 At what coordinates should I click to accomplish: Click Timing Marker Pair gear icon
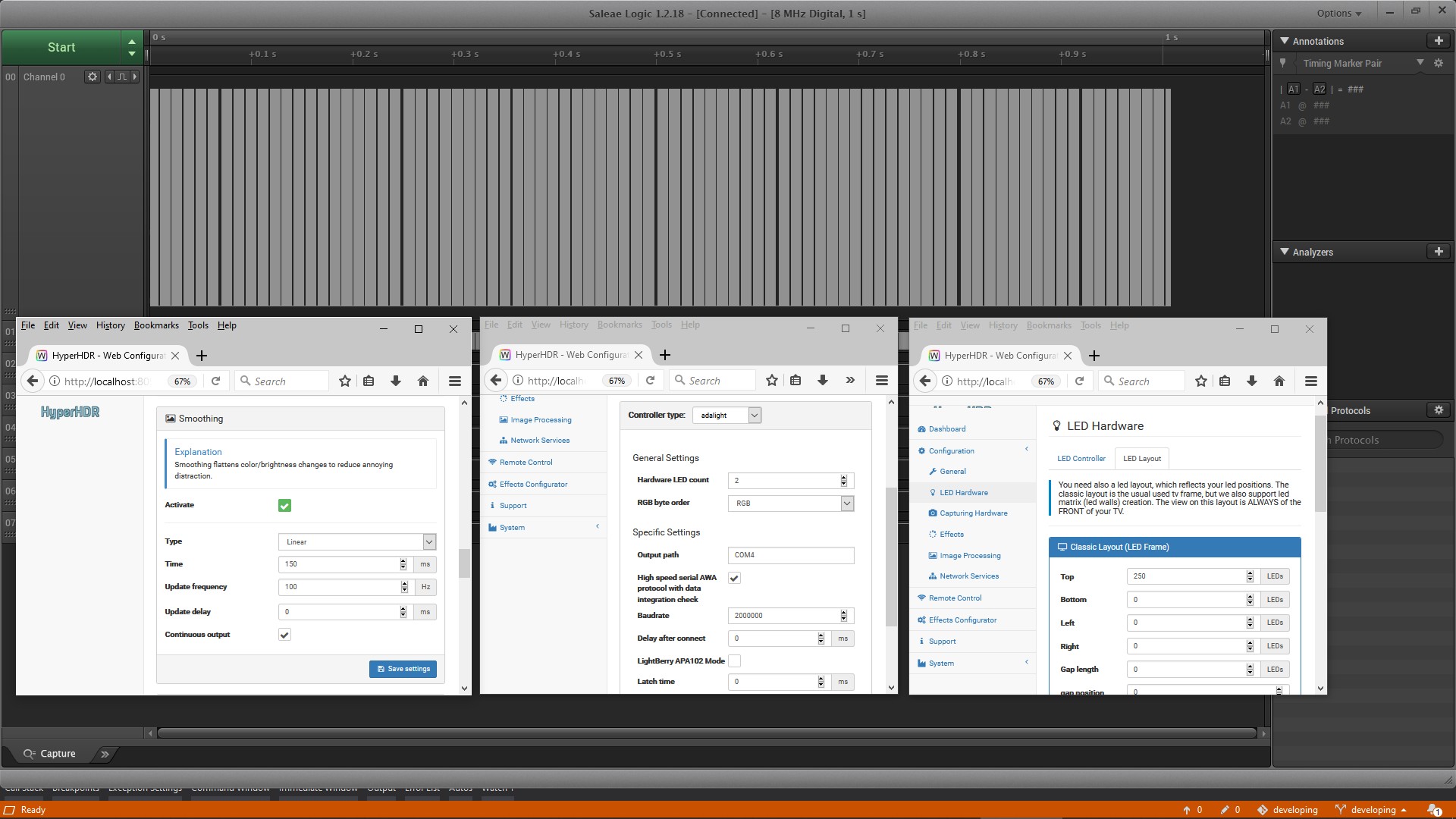point(1438,64)
